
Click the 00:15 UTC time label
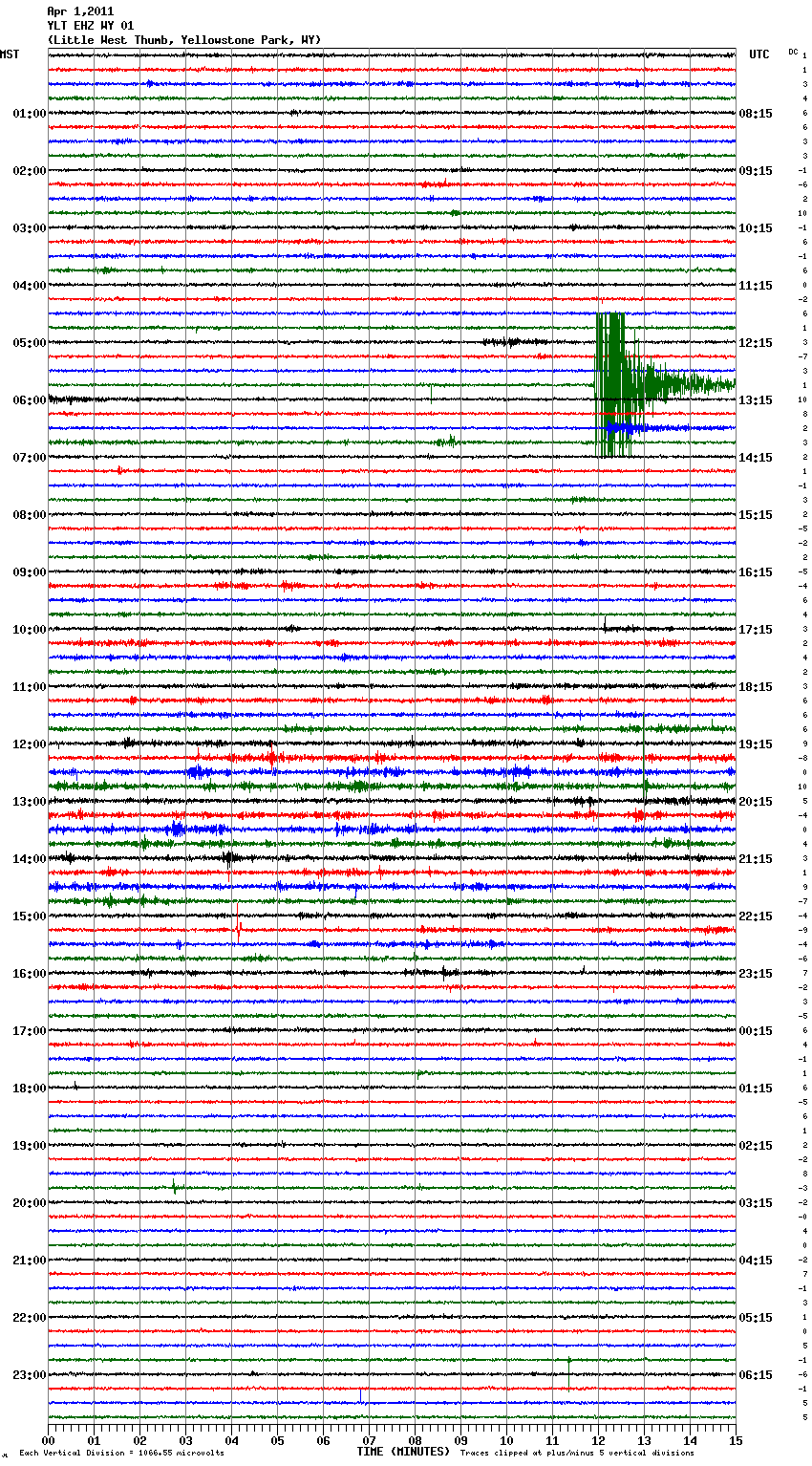tap(756, 1031)
